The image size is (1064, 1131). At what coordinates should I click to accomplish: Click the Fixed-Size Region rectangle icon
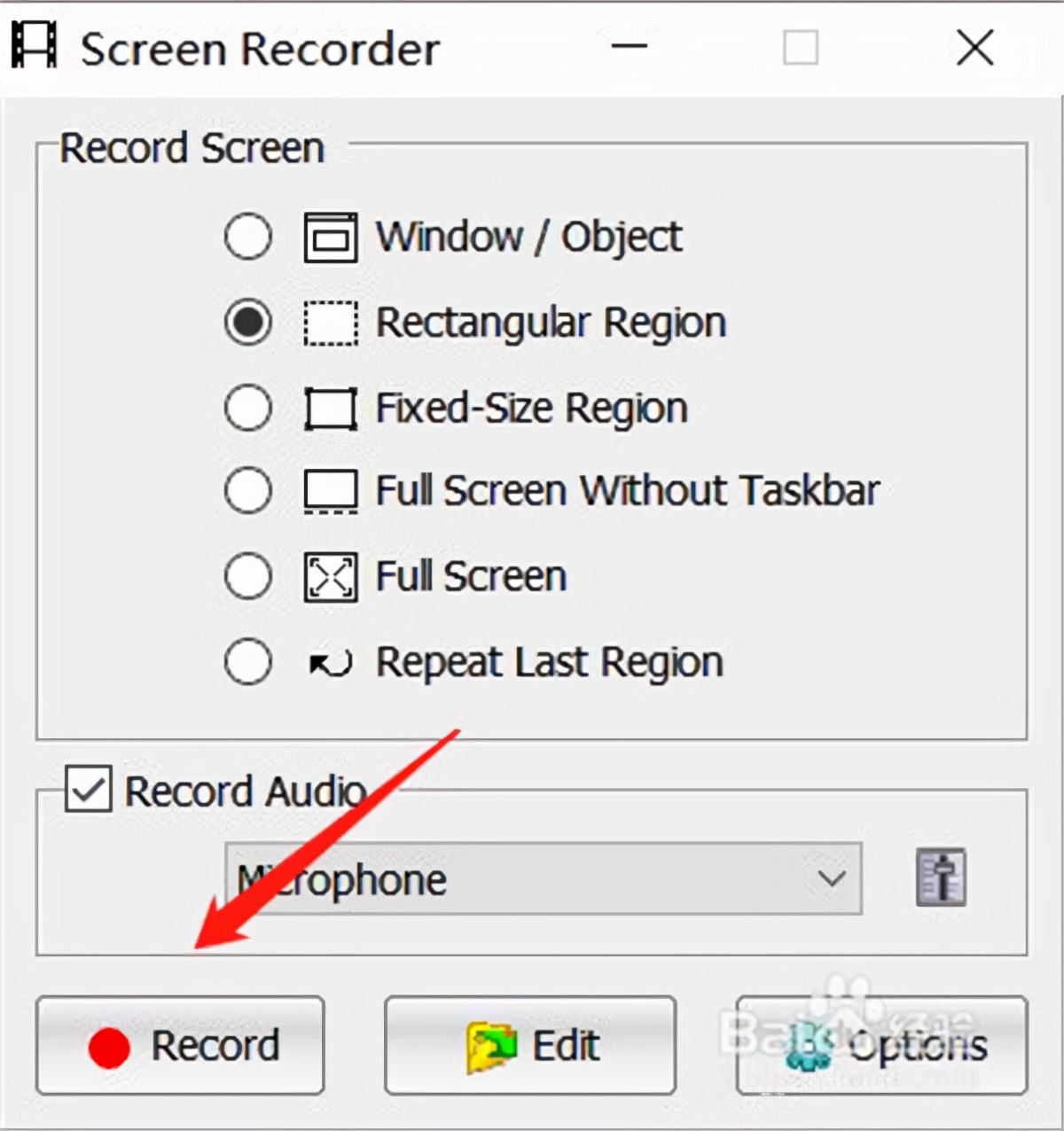point(329,408)
